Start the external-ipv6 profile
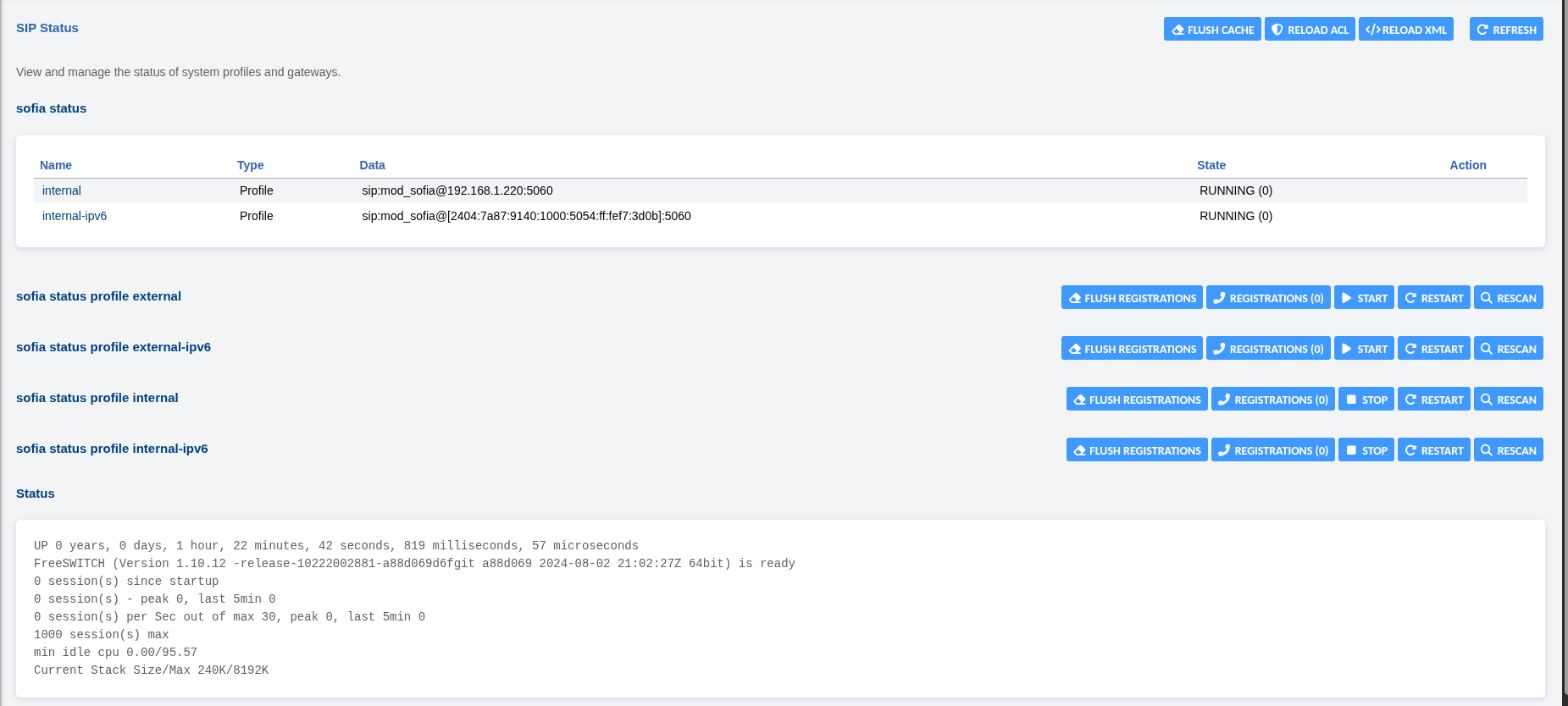 click(1363, 349)
